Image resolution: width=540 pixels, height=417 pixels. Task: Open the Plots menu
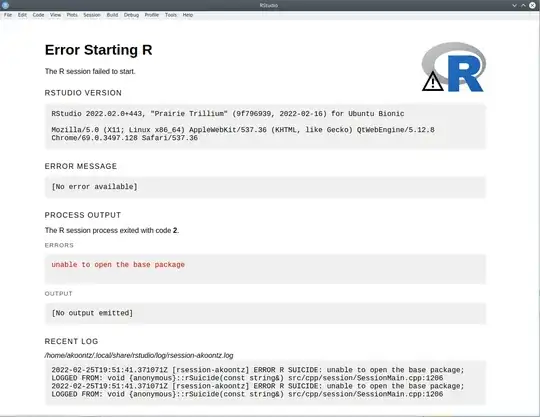[72, 15]
